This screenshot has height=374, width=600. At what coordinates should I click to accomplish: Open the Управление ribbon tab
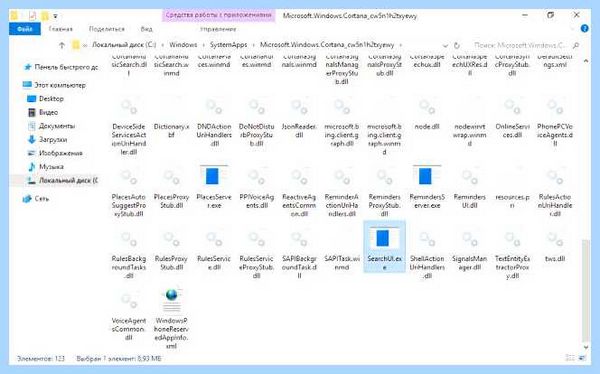point(218,29)
